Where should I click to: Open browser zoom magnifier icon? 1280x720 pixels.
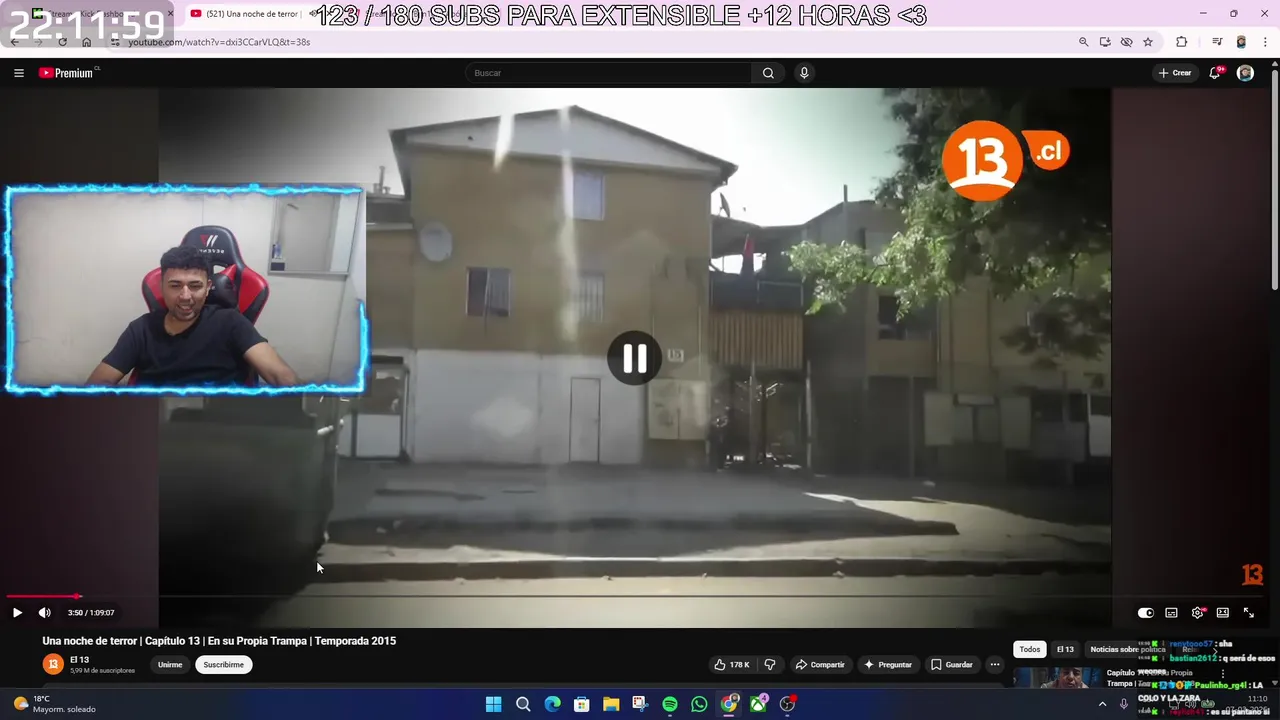tap(1083, 42)
